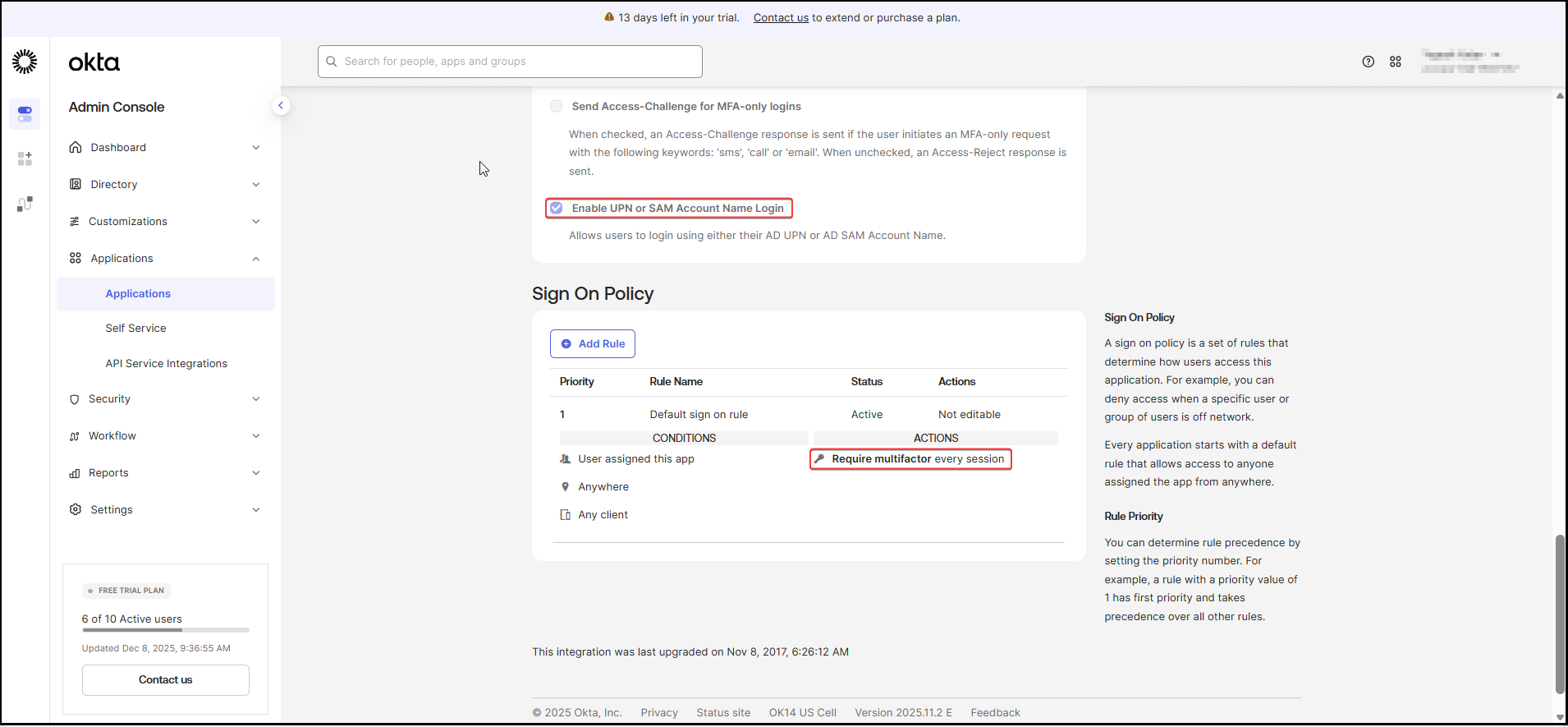The width and height of the screenshot is (1568, 727).
Task: Click the Settings gear icon in sidebar
Action: tap(76, 509)
